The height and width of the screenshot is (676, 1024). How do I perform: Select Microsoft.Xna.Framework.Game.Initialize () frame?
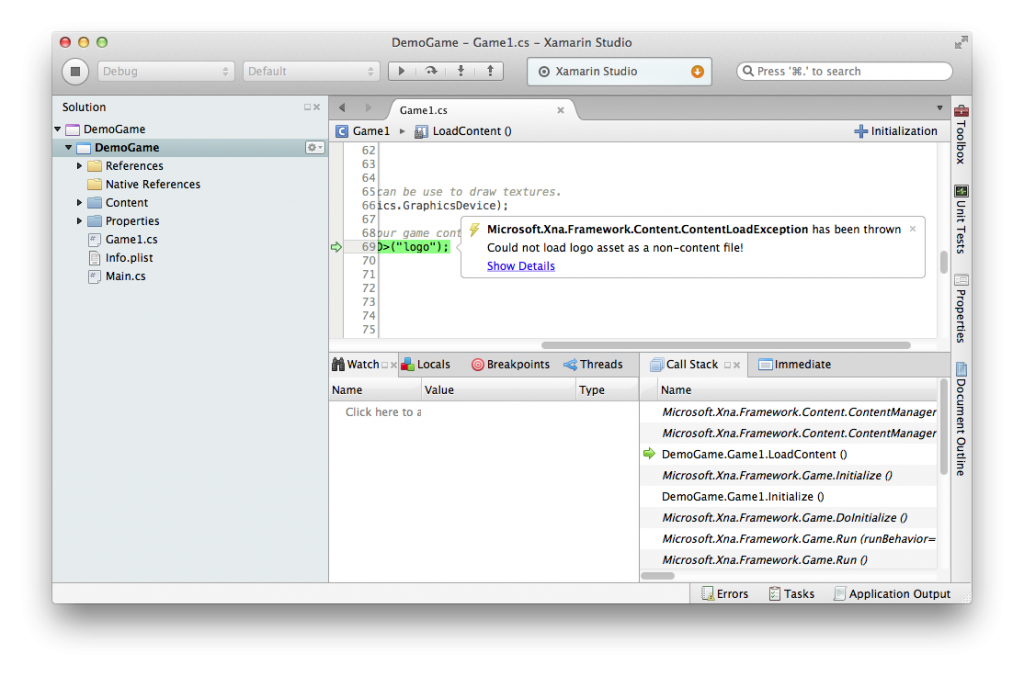[x=777, y=475]
